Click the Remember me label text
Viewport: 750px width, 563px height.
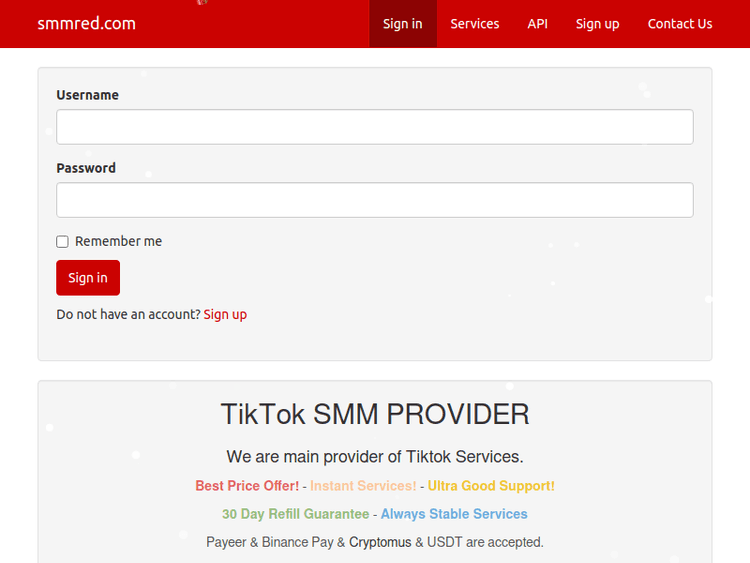point(118,241)
